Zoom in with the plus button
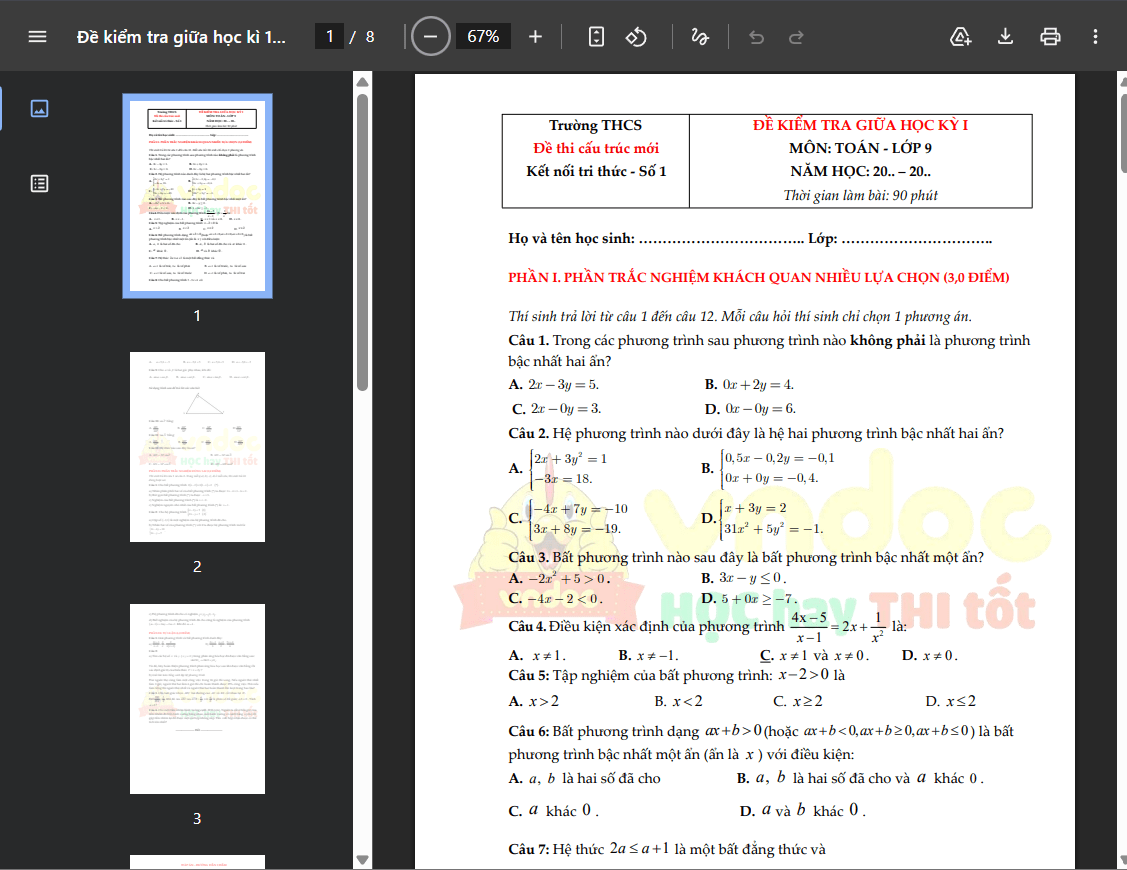 click(535, 37)
